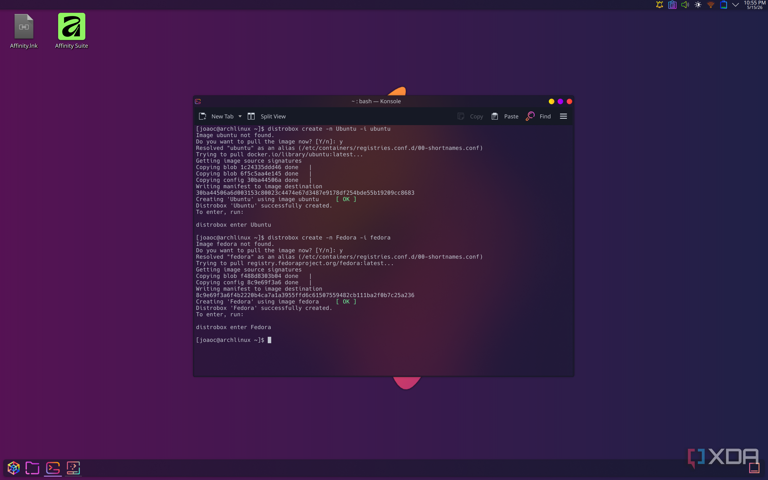
Task: Open the Konsole hamburger menu
Action: [563, 117]
